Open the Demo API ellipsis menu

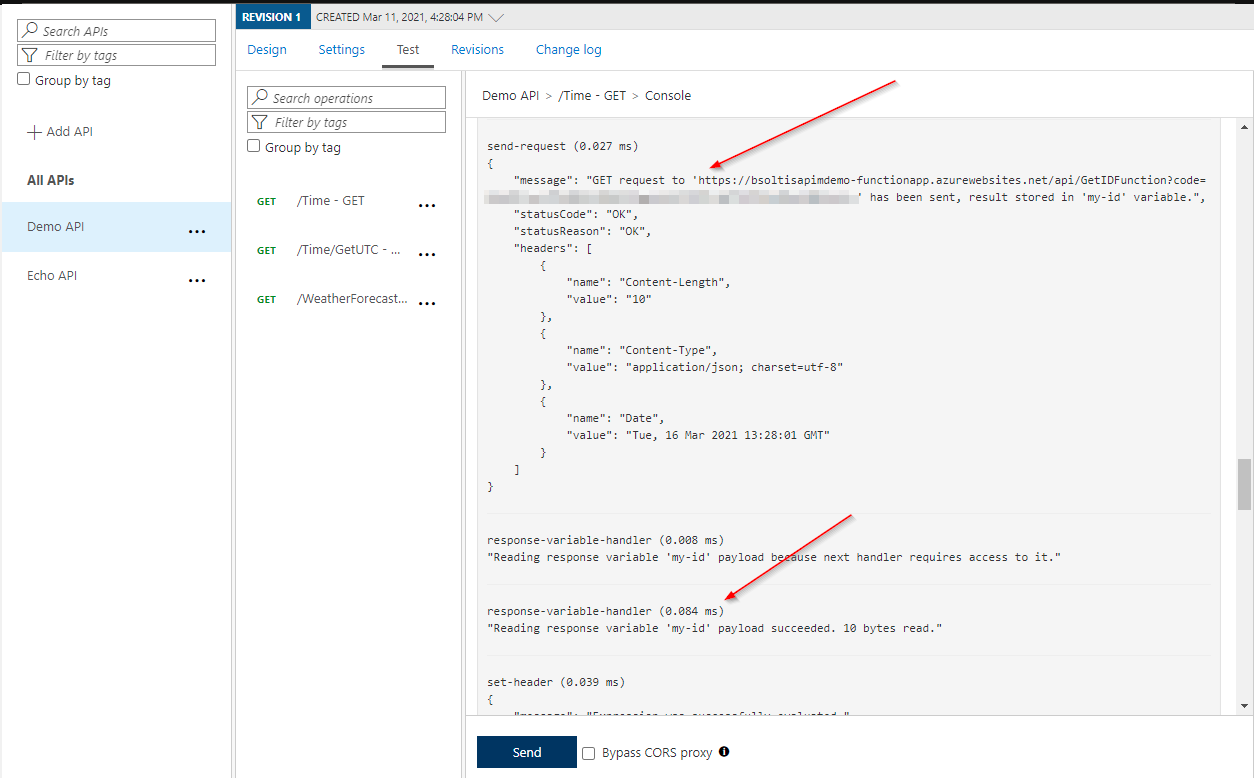click(197, 231)
